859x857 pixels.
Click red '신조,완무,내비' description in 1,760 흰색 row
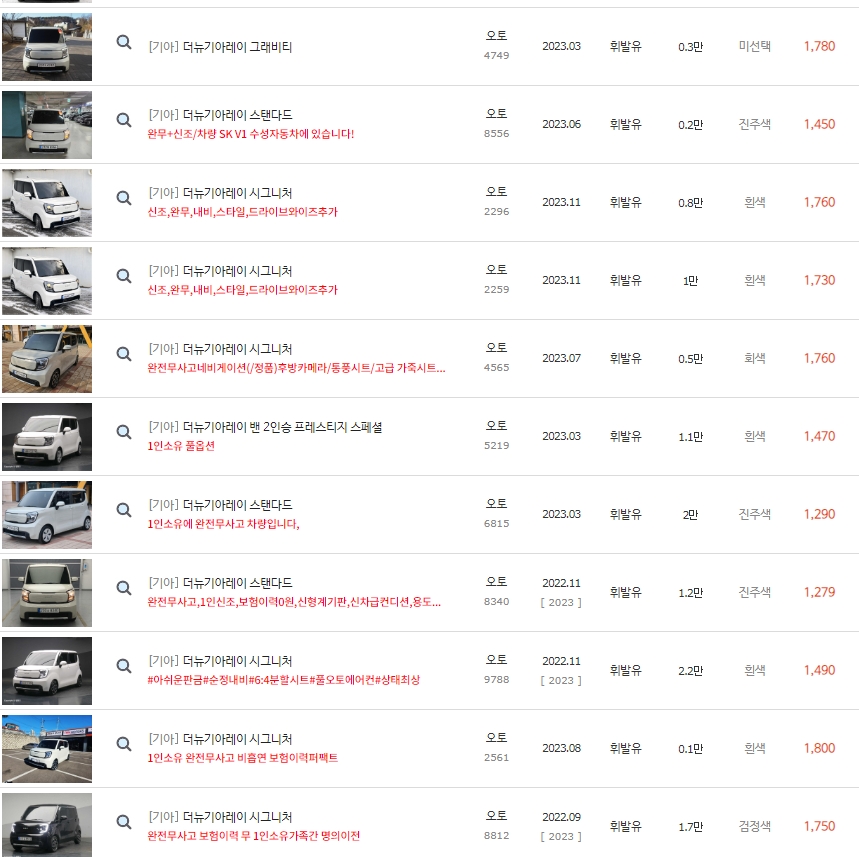pos(243,212)
